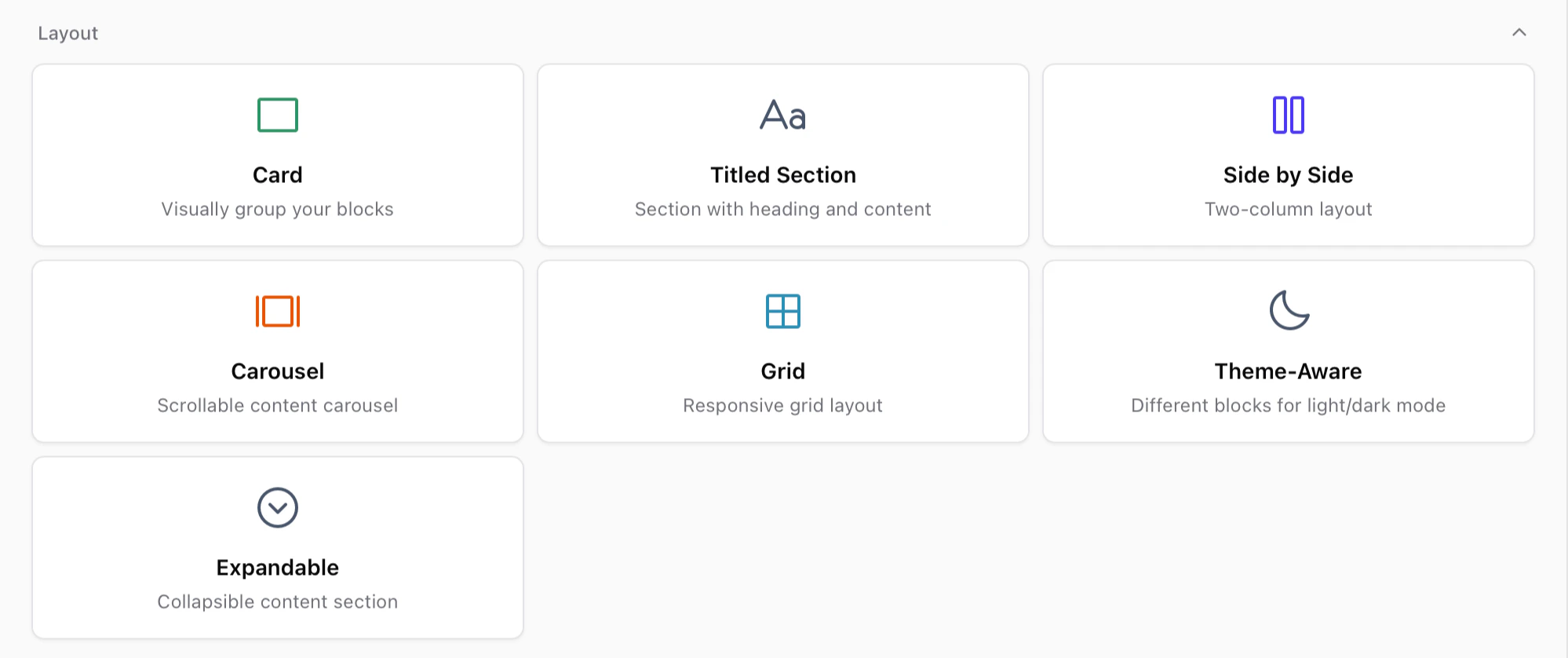Click the 'Visually group your blocks' description
Screen dimensions: 1568x658
click(277, 209)
